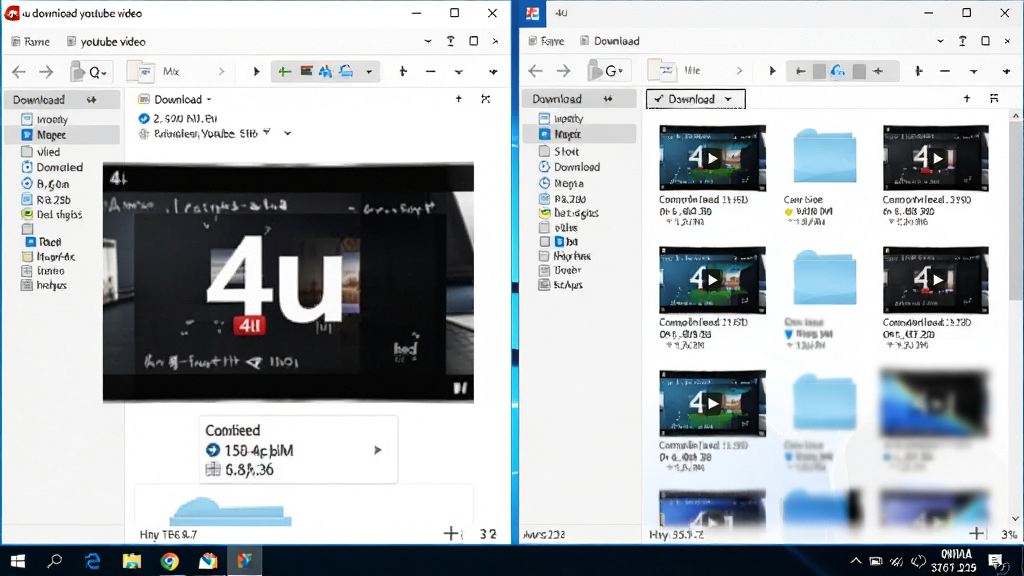
Task: Open the Cenr bioe folder in right window
Action: (x=824, y=158)
